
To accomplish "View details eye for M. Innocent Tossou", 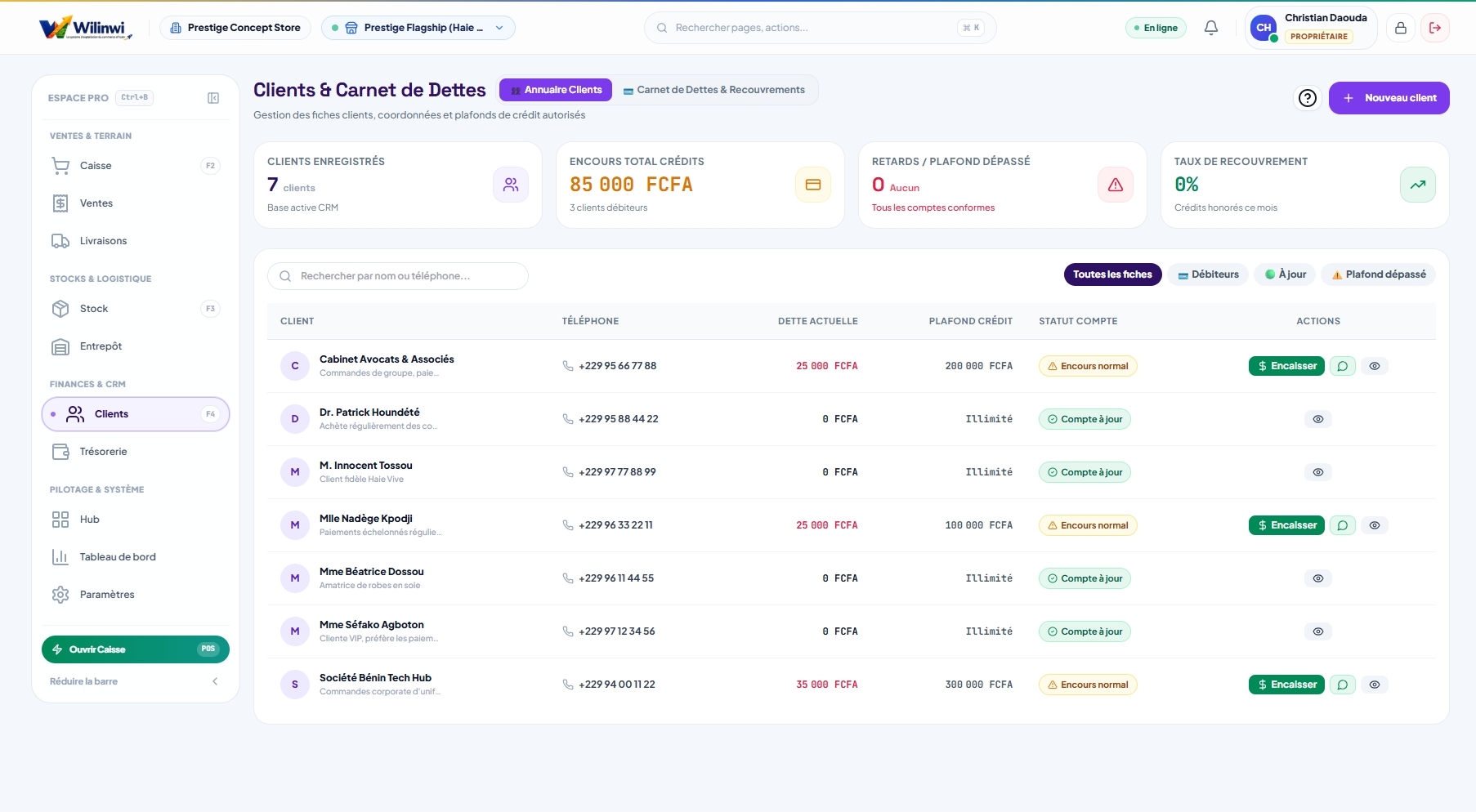I will (1318, 472).
